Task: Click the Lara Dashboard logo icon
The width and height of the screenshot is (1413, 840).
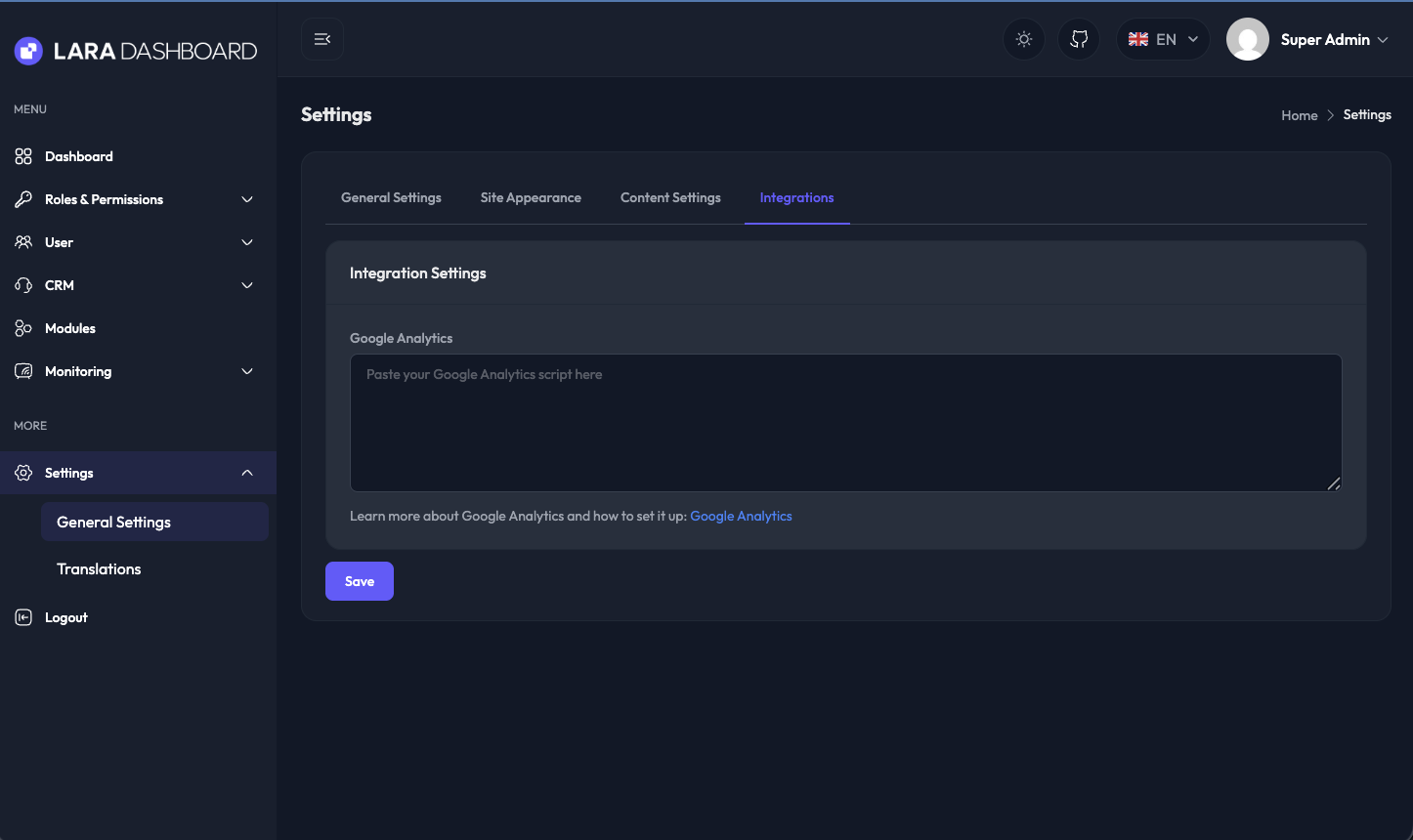Action: click(28, 51)
